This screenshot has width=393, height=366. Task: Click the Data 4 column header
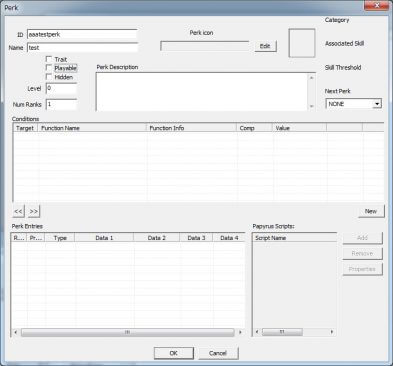point(229,238)
